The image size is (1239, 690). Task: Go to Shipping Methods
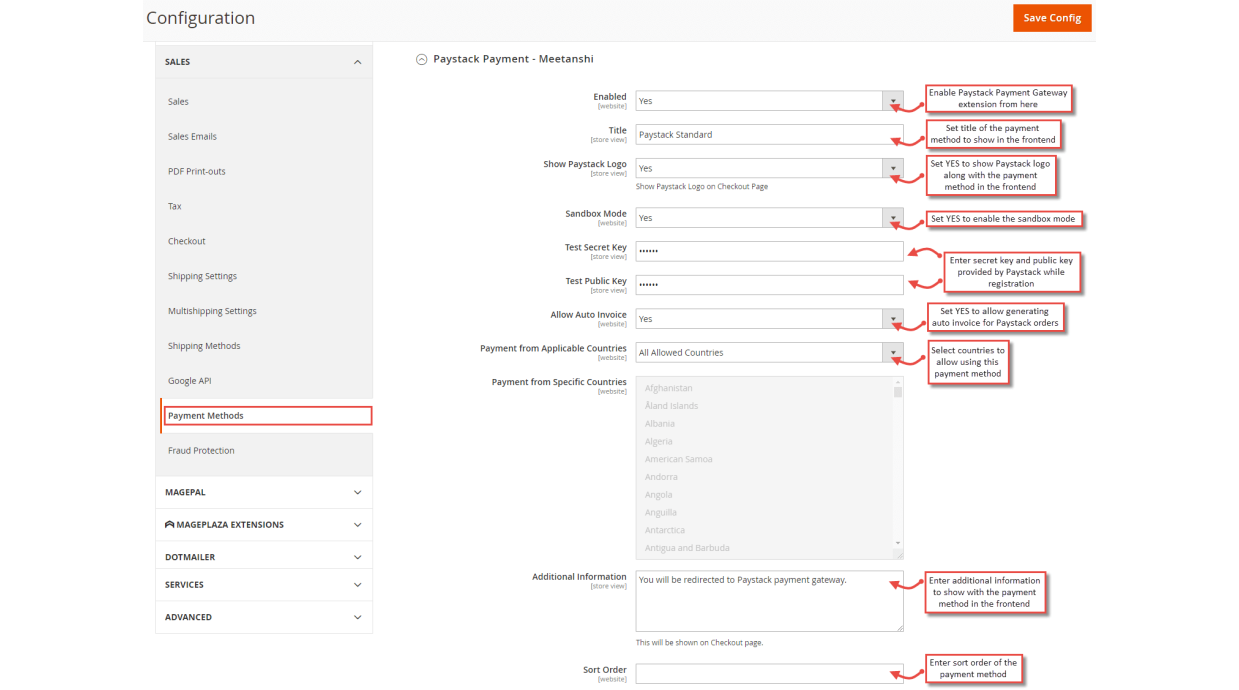click(204, 347)
